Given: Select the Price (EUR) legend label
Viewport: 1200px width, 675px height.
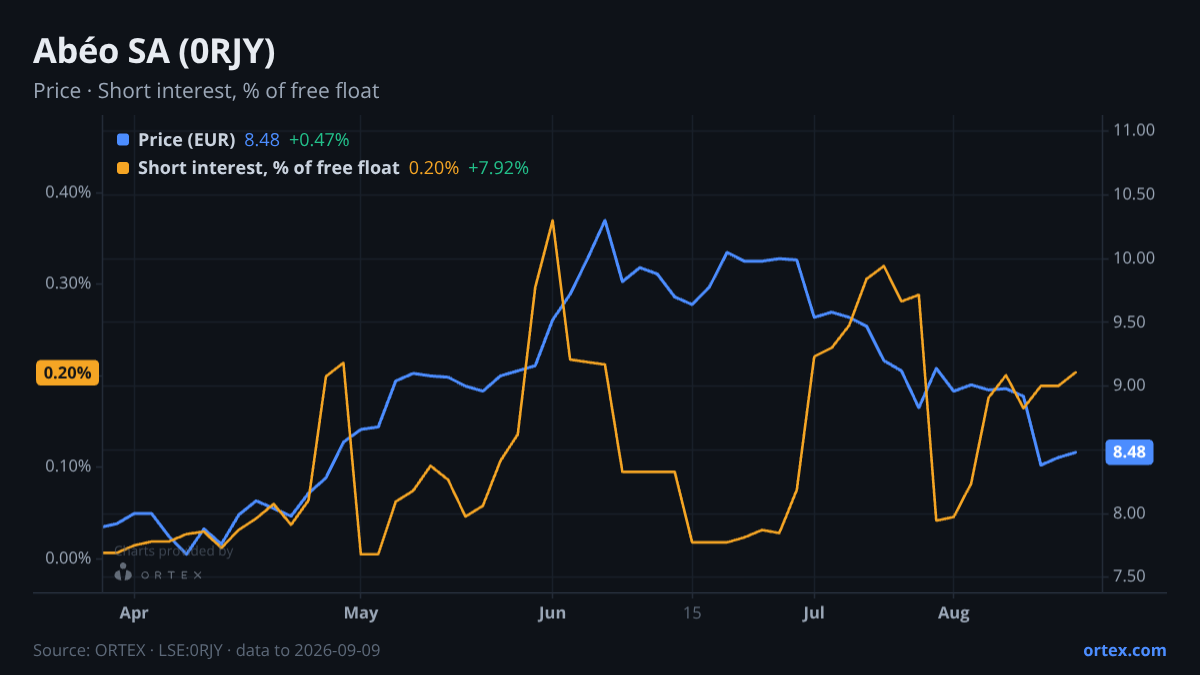Looking at the screenshot, I should 187,140.
